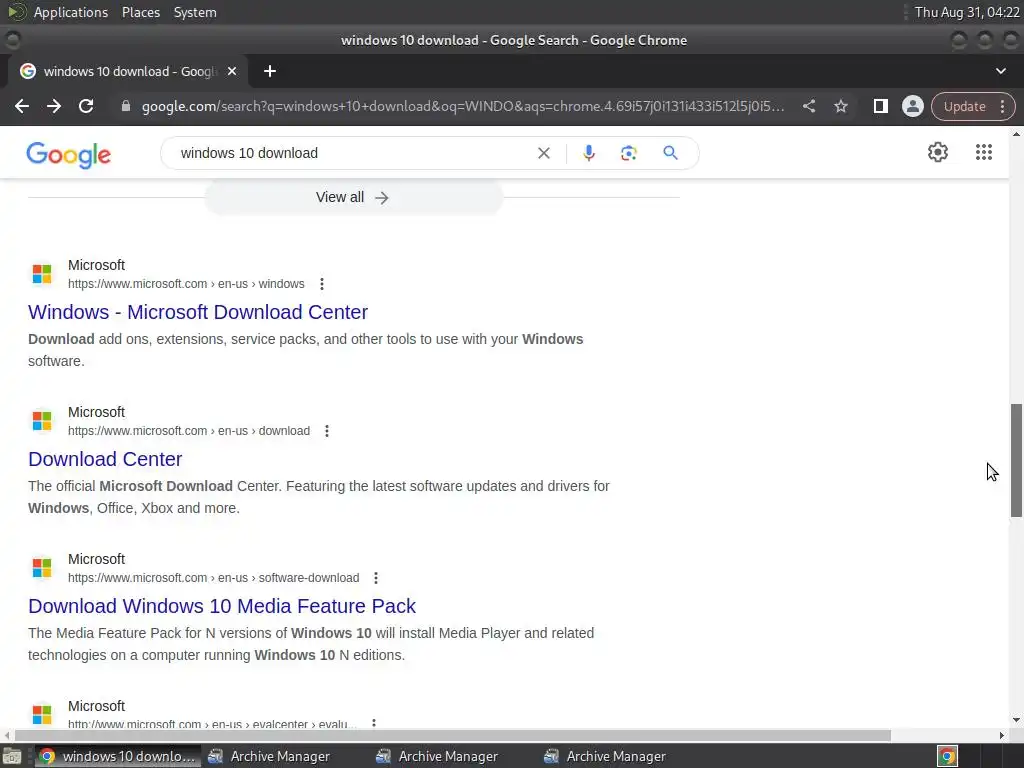Click Microsoft favicon of Media Feature Pack result
Viewport: 1024px width, 768px height.
42,568
